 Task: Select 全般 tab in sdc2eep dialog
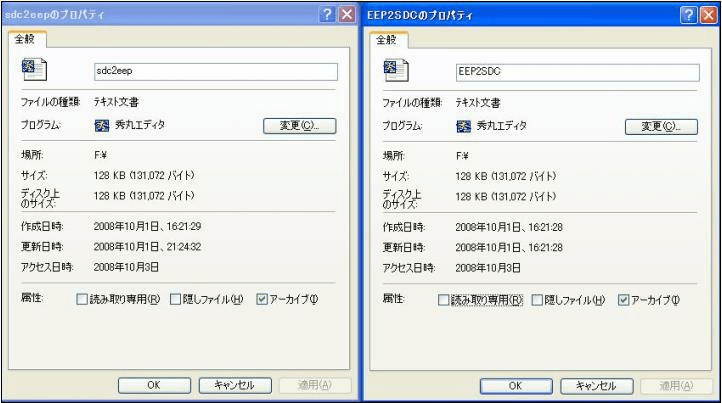coord(25,39)
